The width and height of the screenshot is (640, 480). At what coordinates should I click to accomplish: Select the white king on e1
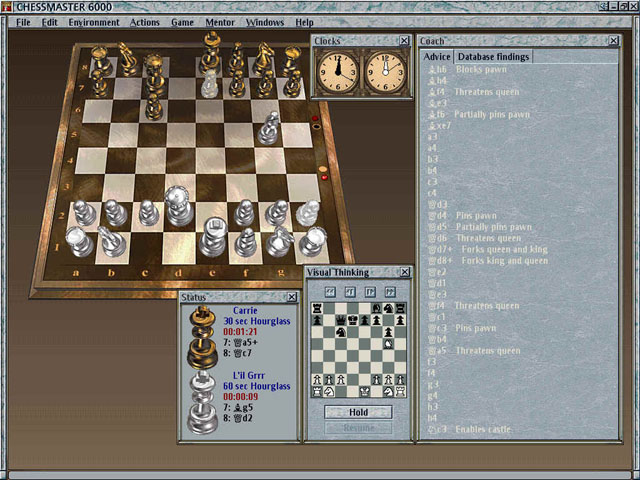tap(213, 237)
